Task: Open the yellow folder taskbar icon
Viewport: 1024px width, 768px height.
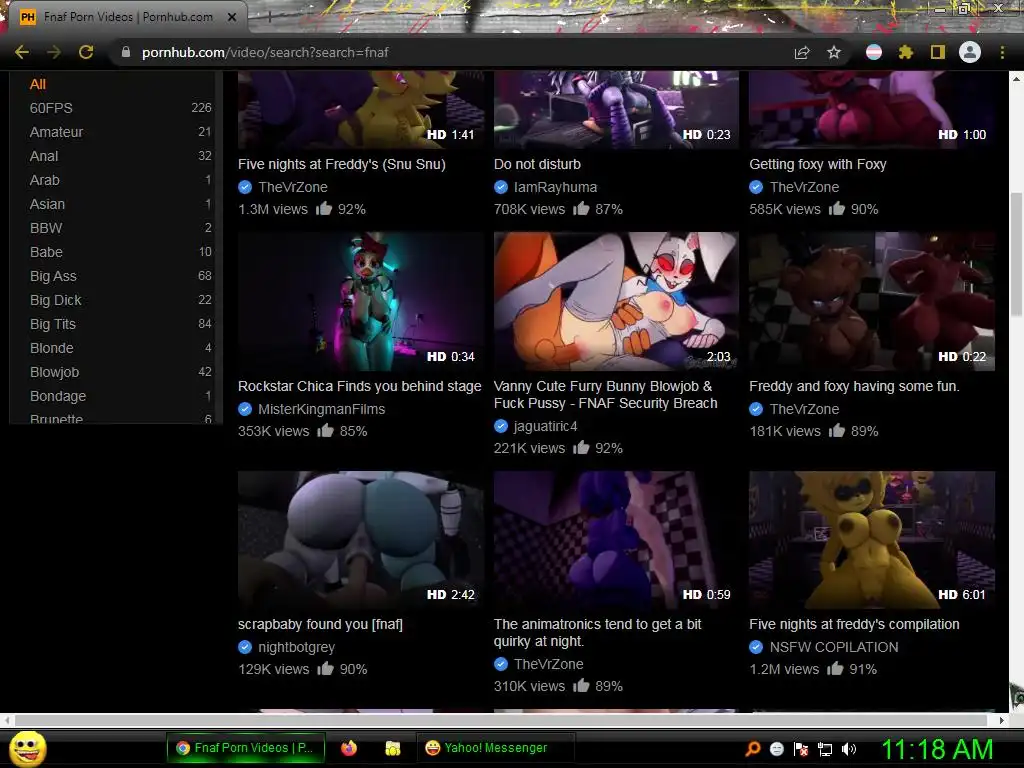Action: click(x=392, y=748)
